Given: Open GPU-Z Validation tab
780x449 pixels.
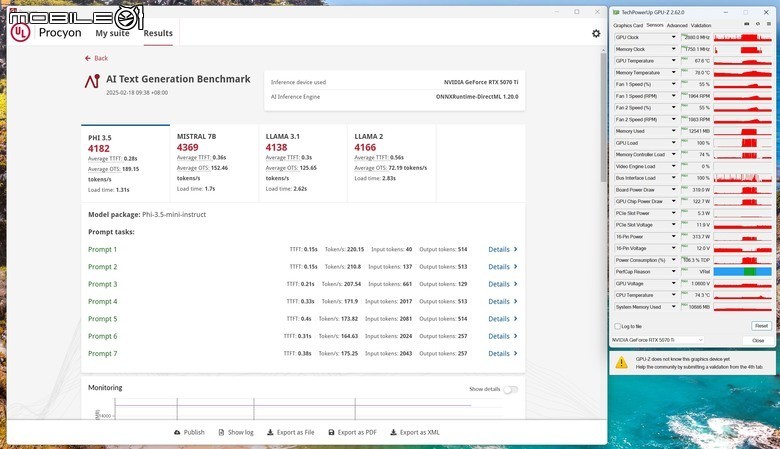Looking at the screenshot, I should click(x=701, y=25).
